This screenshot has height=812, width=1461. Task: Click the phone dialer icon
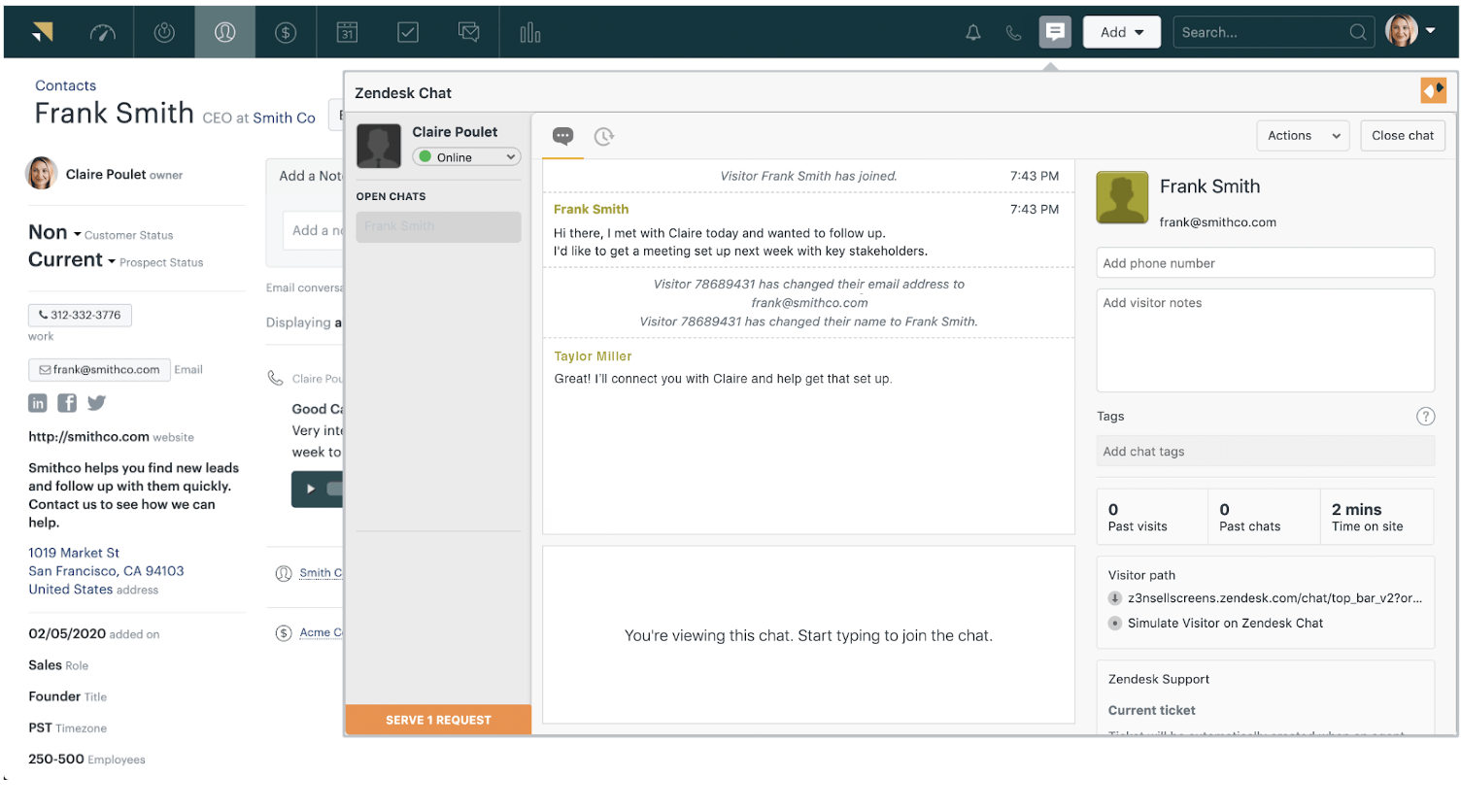coord(1013,33)
